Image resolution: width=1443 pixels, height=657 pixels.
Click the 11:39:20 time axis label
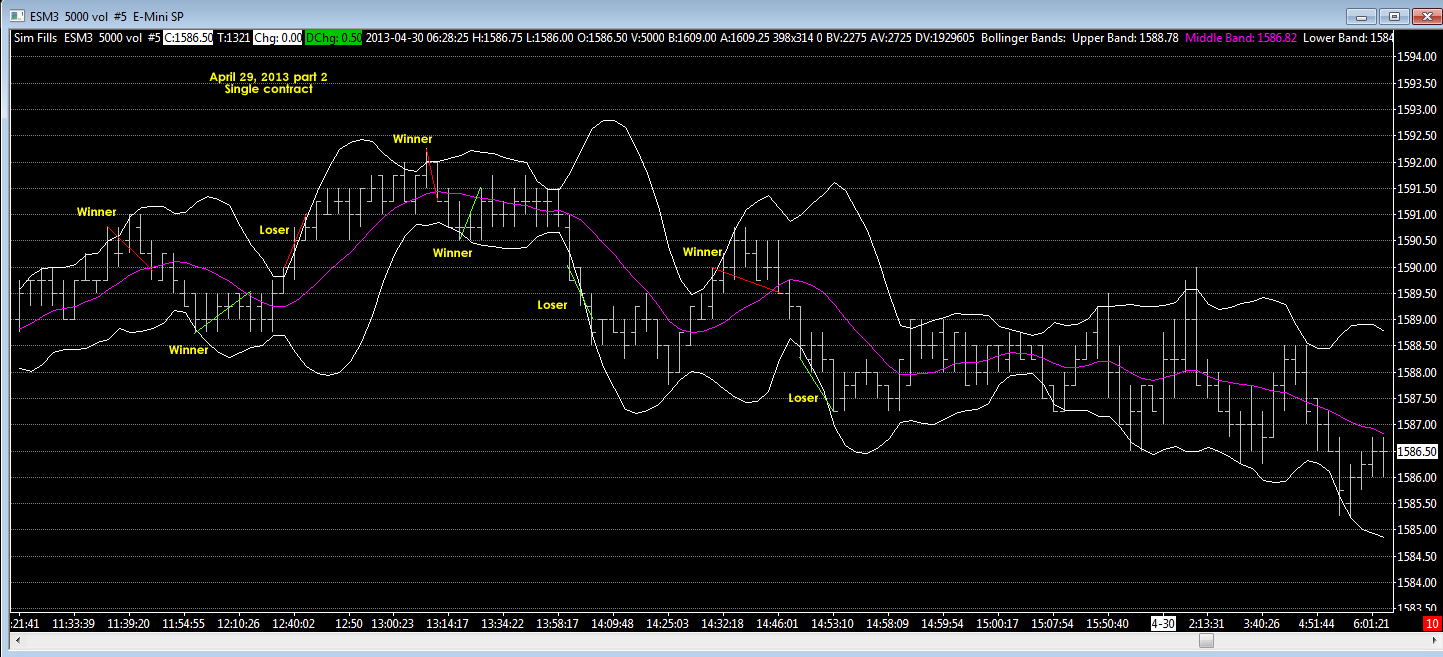(129, 623)
